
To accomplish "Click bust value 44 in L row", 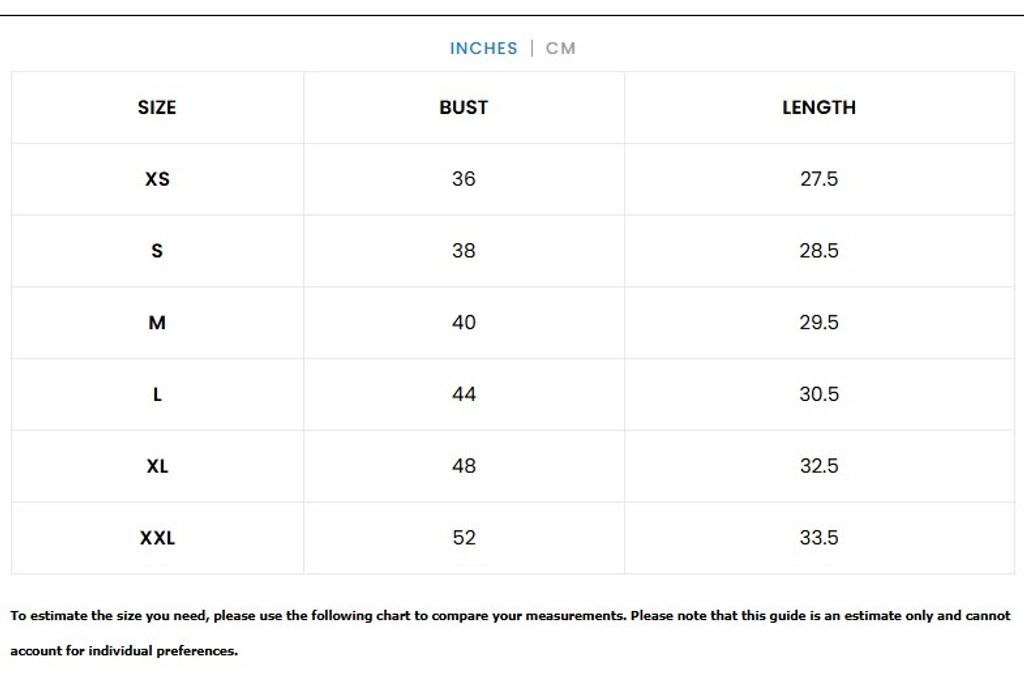I will click(x=464, y=395).
